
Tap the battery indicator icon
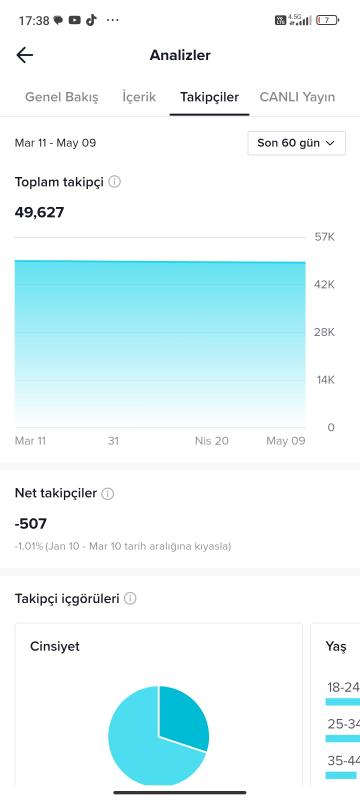click(x=327, y=20)
